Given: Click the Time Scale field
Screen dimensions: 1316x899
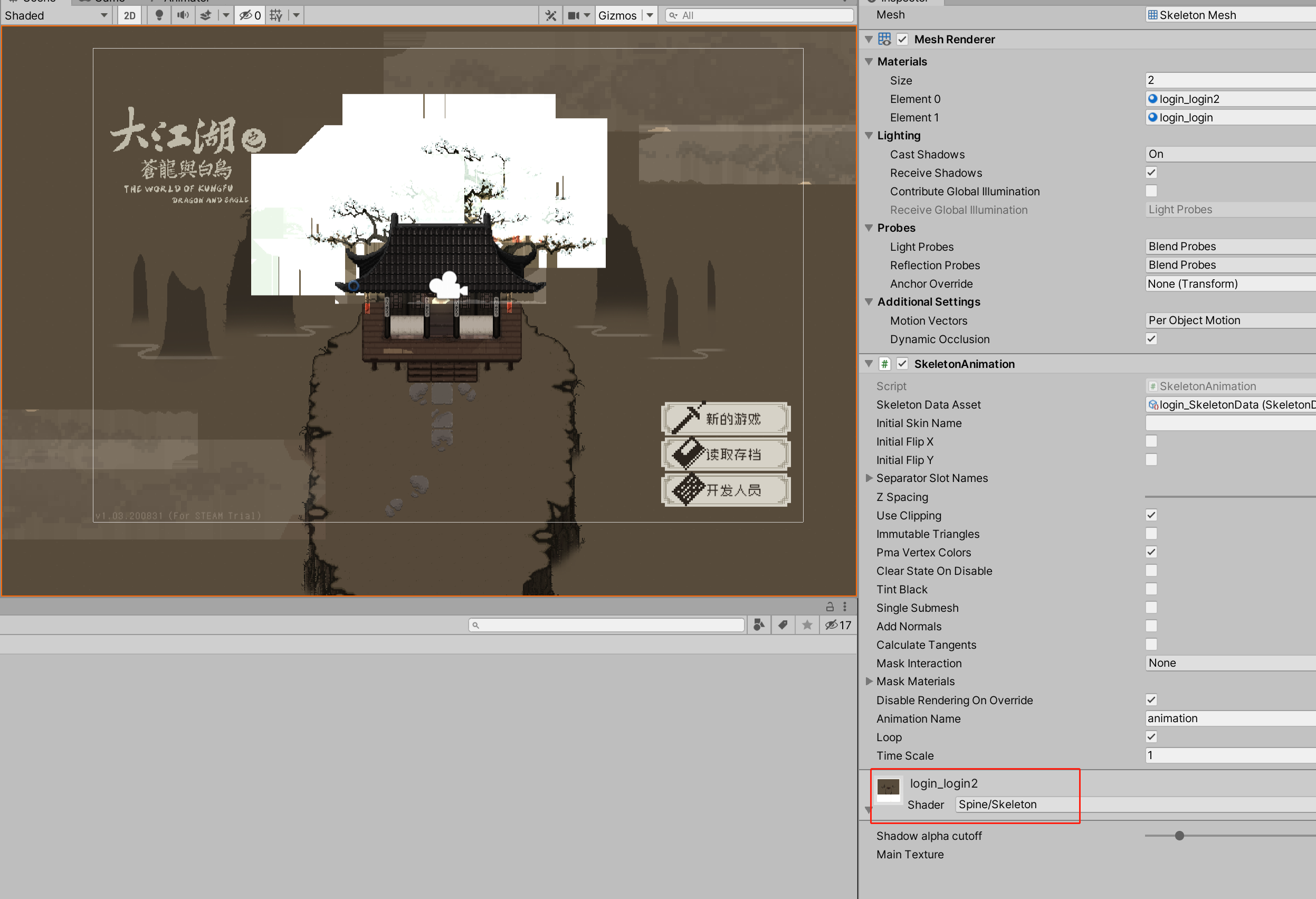Looking at the screenshot, I should 1230,755.
